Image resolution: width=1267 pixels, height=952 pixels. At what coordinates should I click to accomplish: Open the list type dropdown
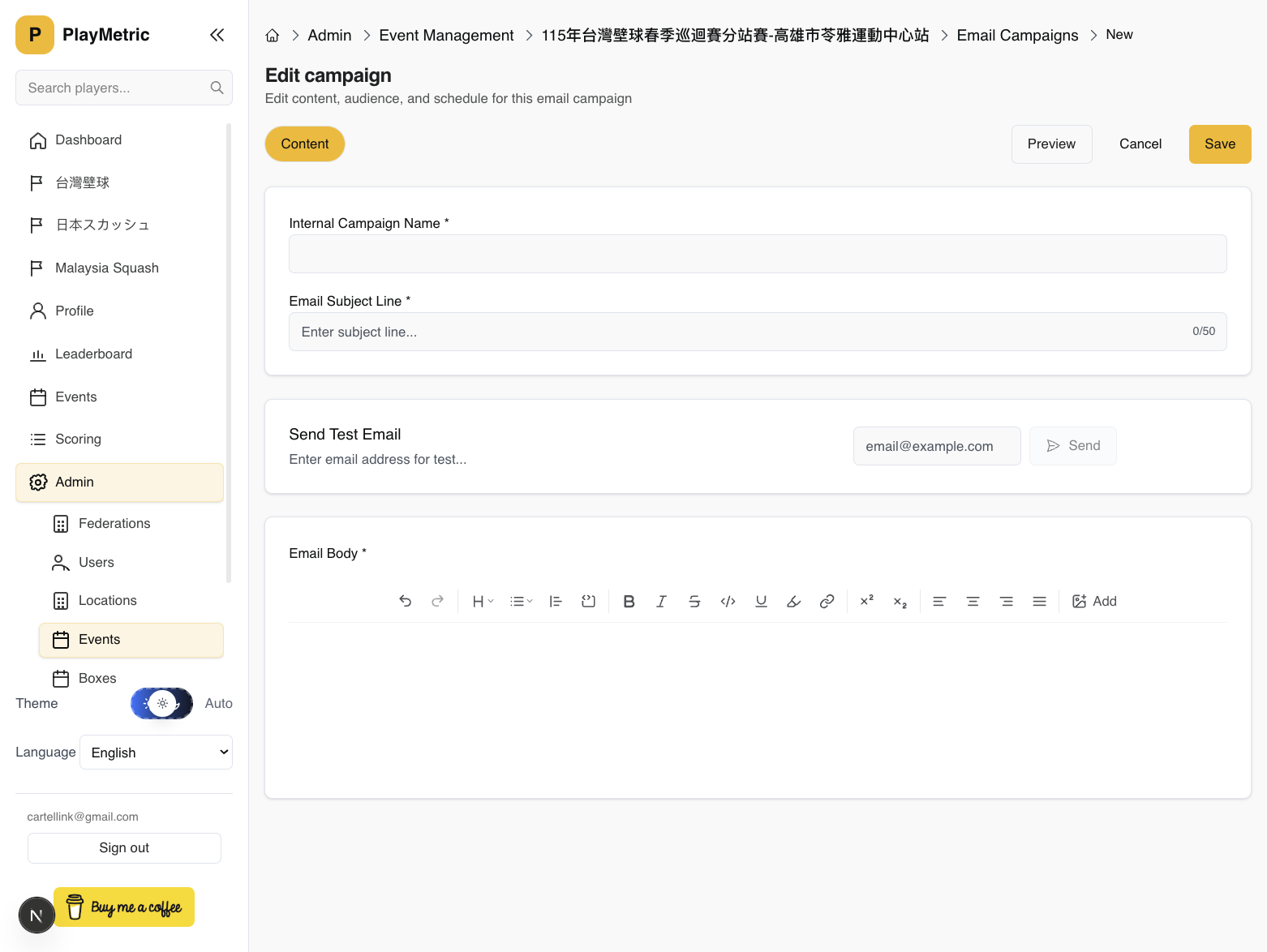click(x=521, y=601)
